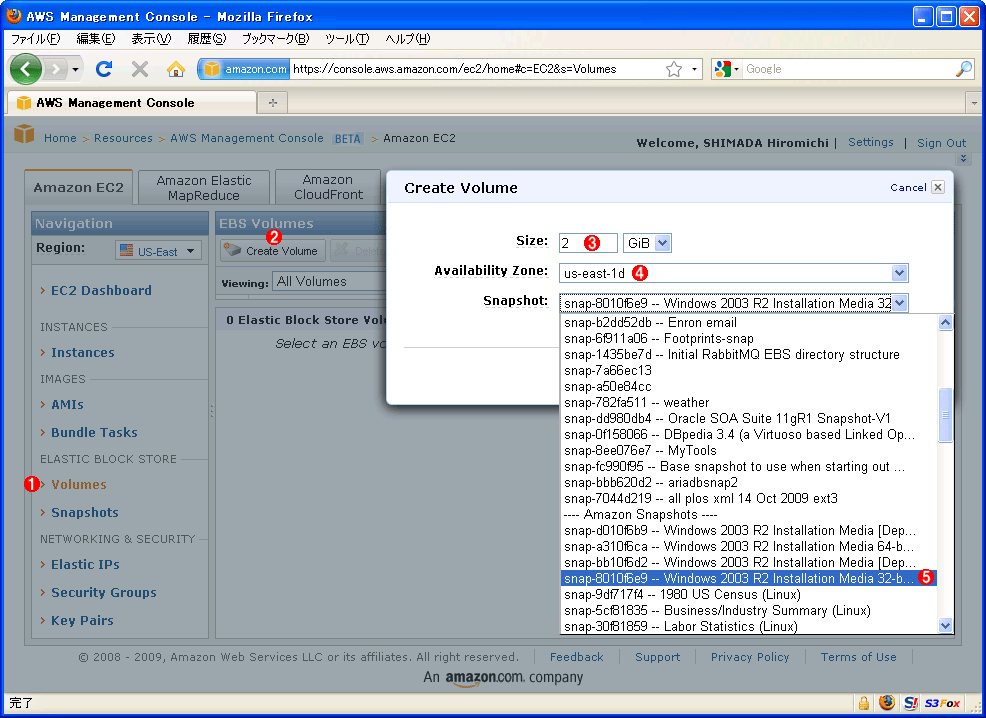Screen dimensions: 986x718
Task: Open the Settings link
Action: tap(870, 142)
